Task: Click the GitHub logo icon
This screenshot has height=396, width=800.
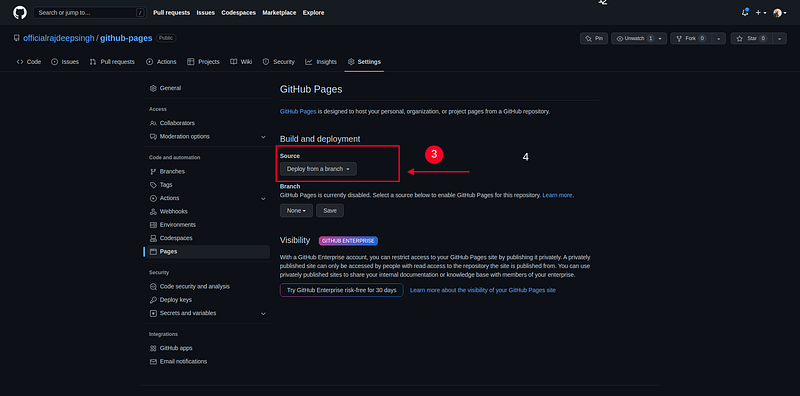Action: coord(20,13)
